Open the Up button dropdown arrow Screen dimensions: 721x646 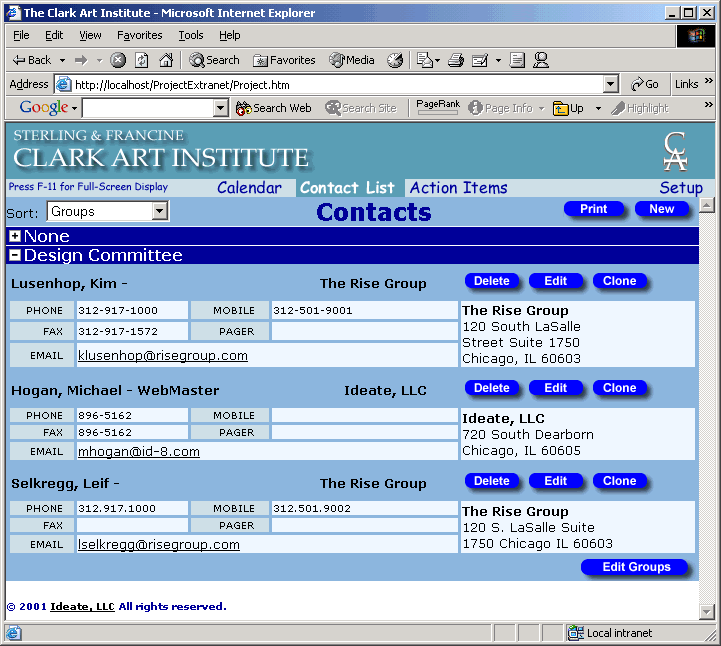pyautogui.click(x=598, y=109)
